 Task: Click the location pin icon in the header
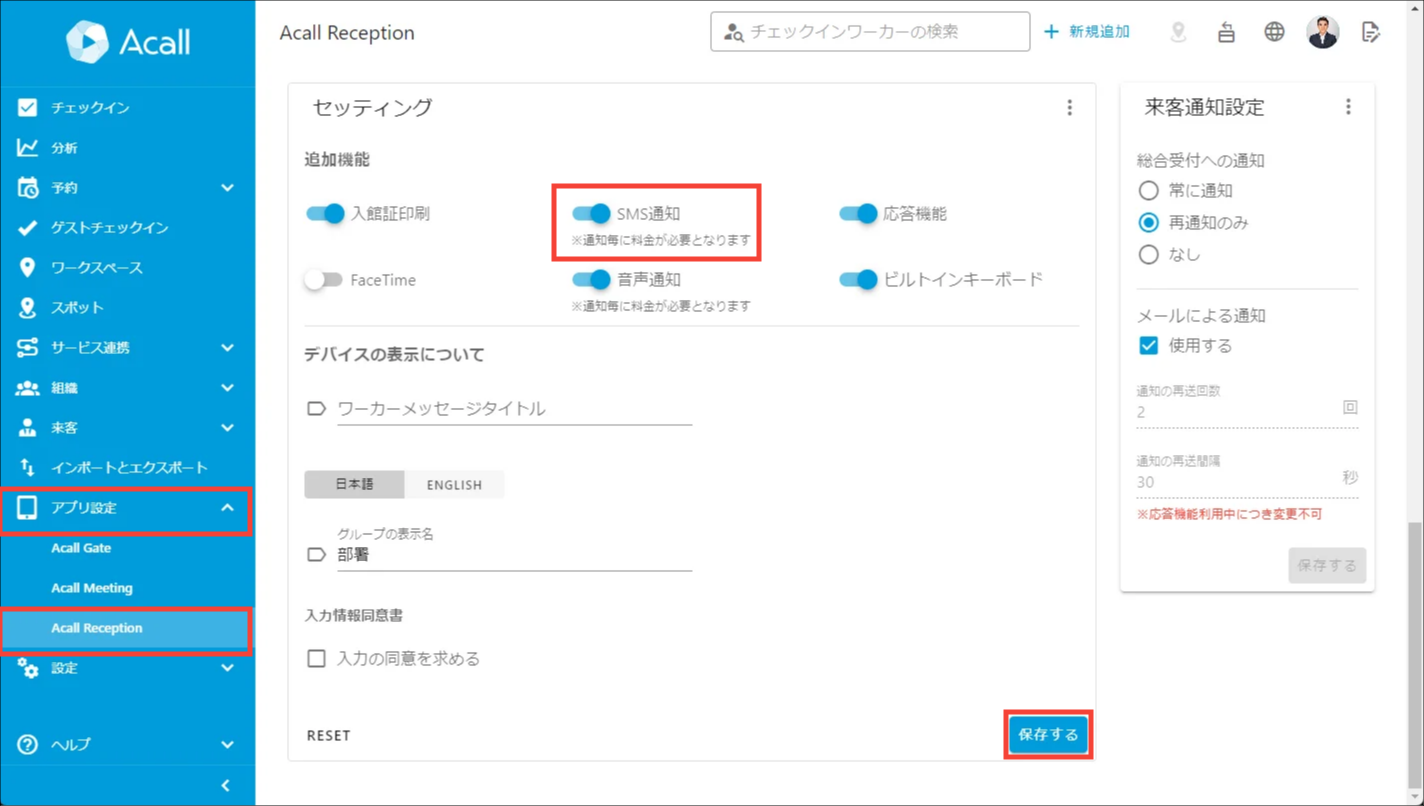(1178, 32)
